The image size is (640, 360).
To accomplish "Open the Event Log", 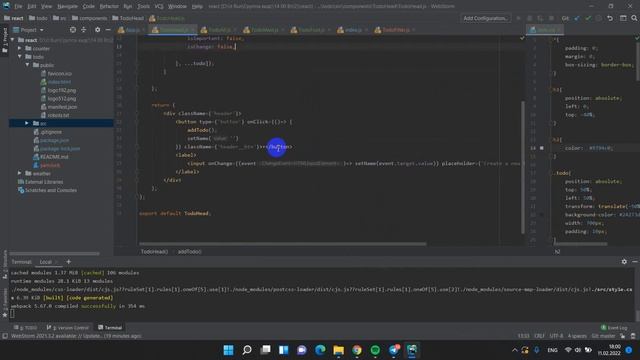I will (x=614, y=328).
